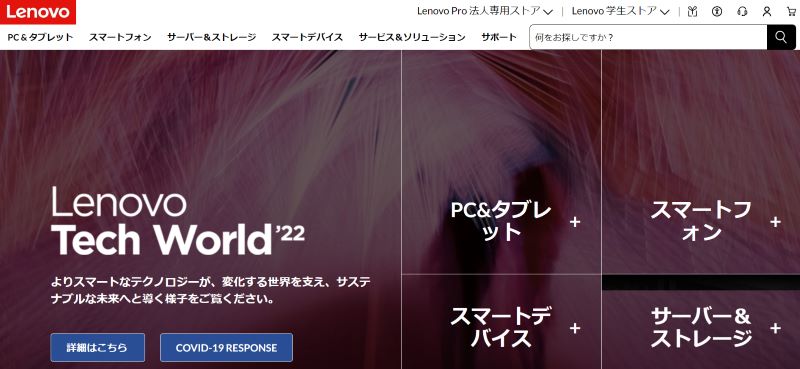
Task: Click the plus icon beside スマートフォン tile
Action: [776, 222]
